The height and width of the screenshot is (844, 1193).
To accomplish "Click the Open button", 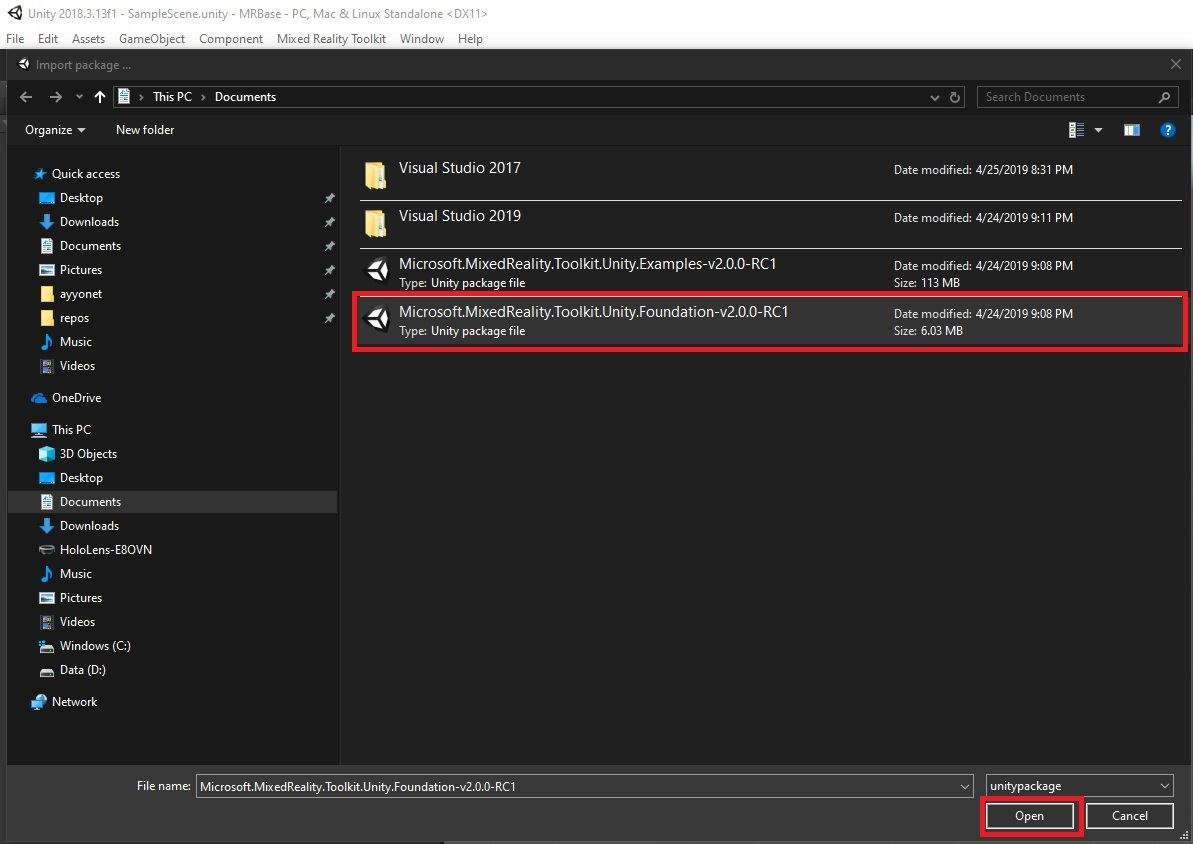I will click(x=1029, y=816).
